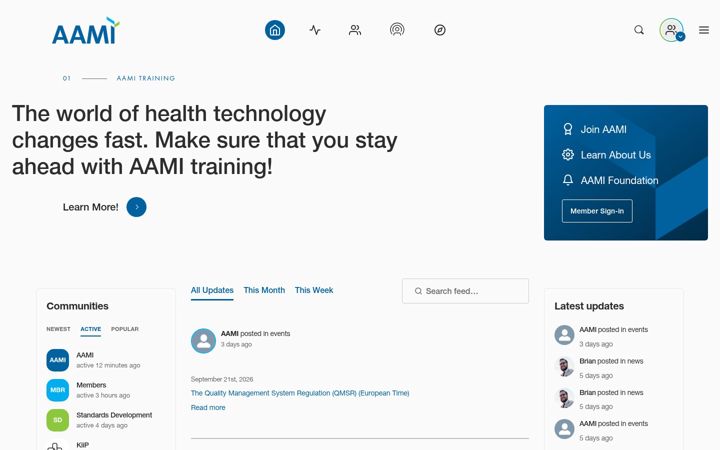Open the KiiP community link
Image resolution: width=720 pixels, height=450 pixels.
[x=83, y=444]
